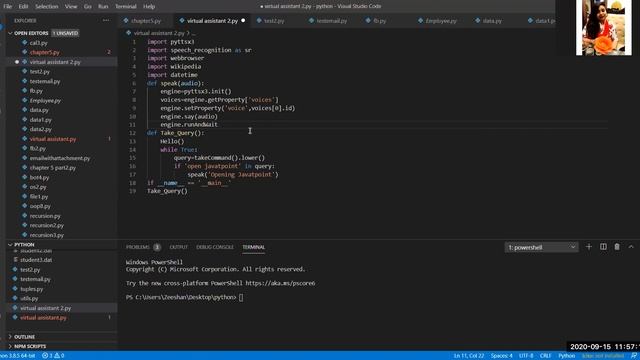This screenshot has height=360, width=640.
Task: Open the Go menu
Action: (88, 7)
